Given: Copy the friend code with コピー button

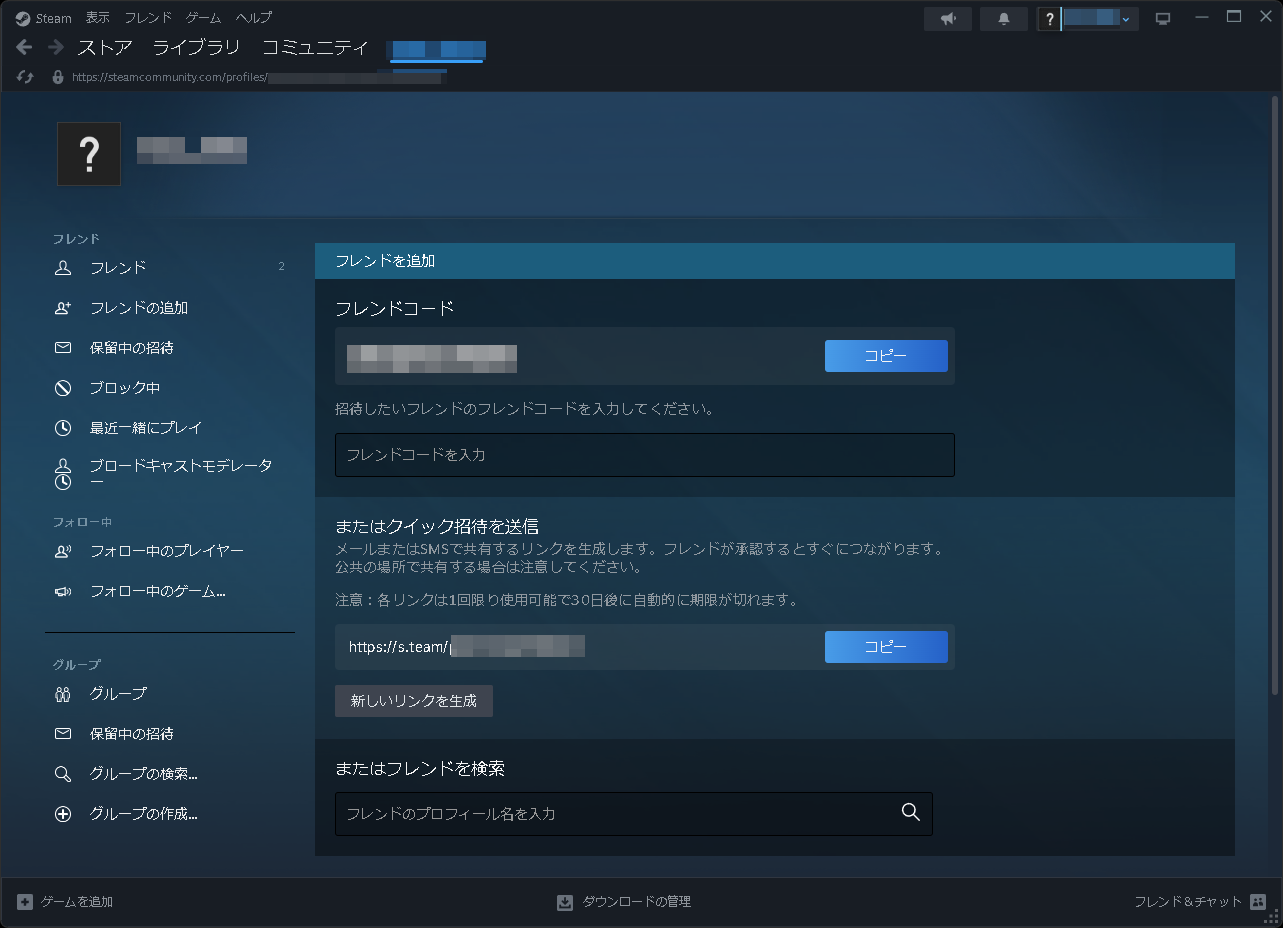Looking at the screenshot, I should point(885,355).
